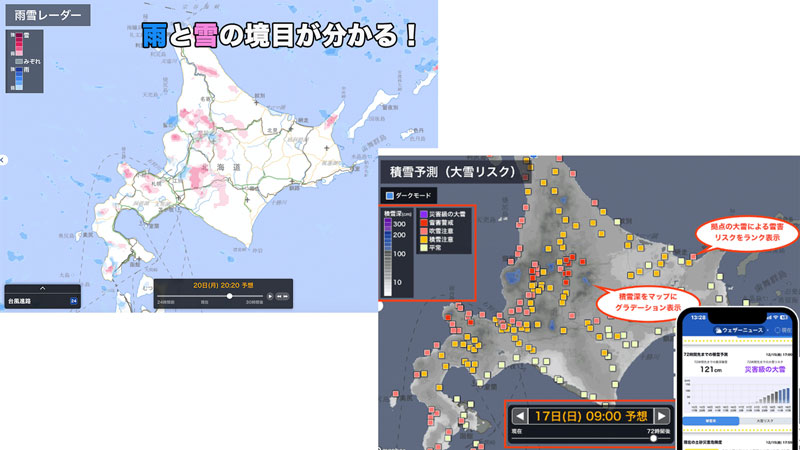Select the 雪害警戒 red legend swatch
Screen dimensions: 800x450
pos(424,222)
